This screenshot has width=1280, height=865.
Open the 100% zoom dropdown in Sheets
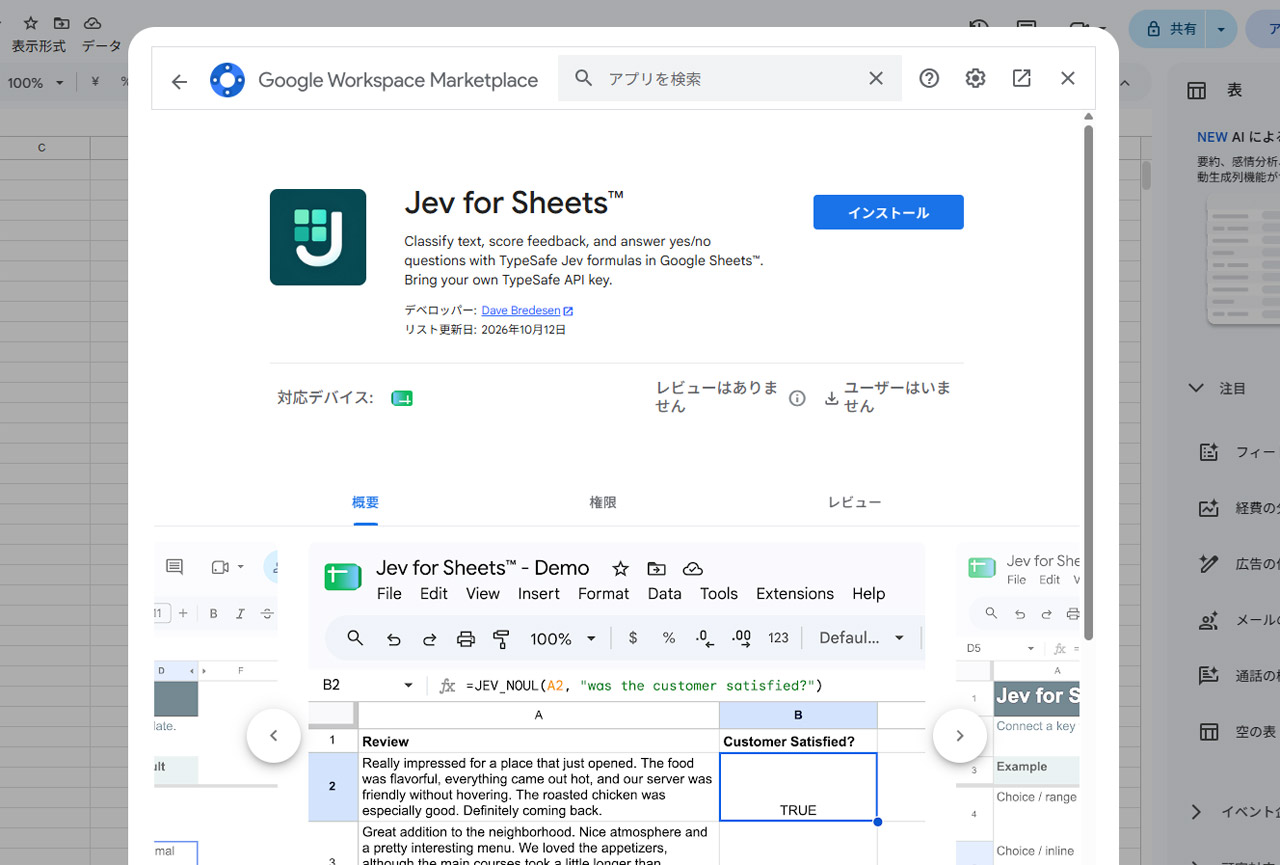tap(36, 83)
